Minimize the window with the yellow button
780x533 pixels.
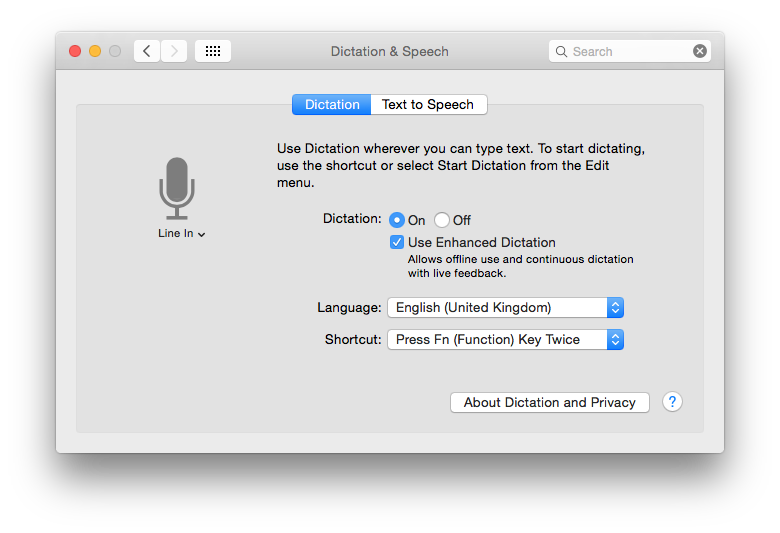[x=95, y=51]
